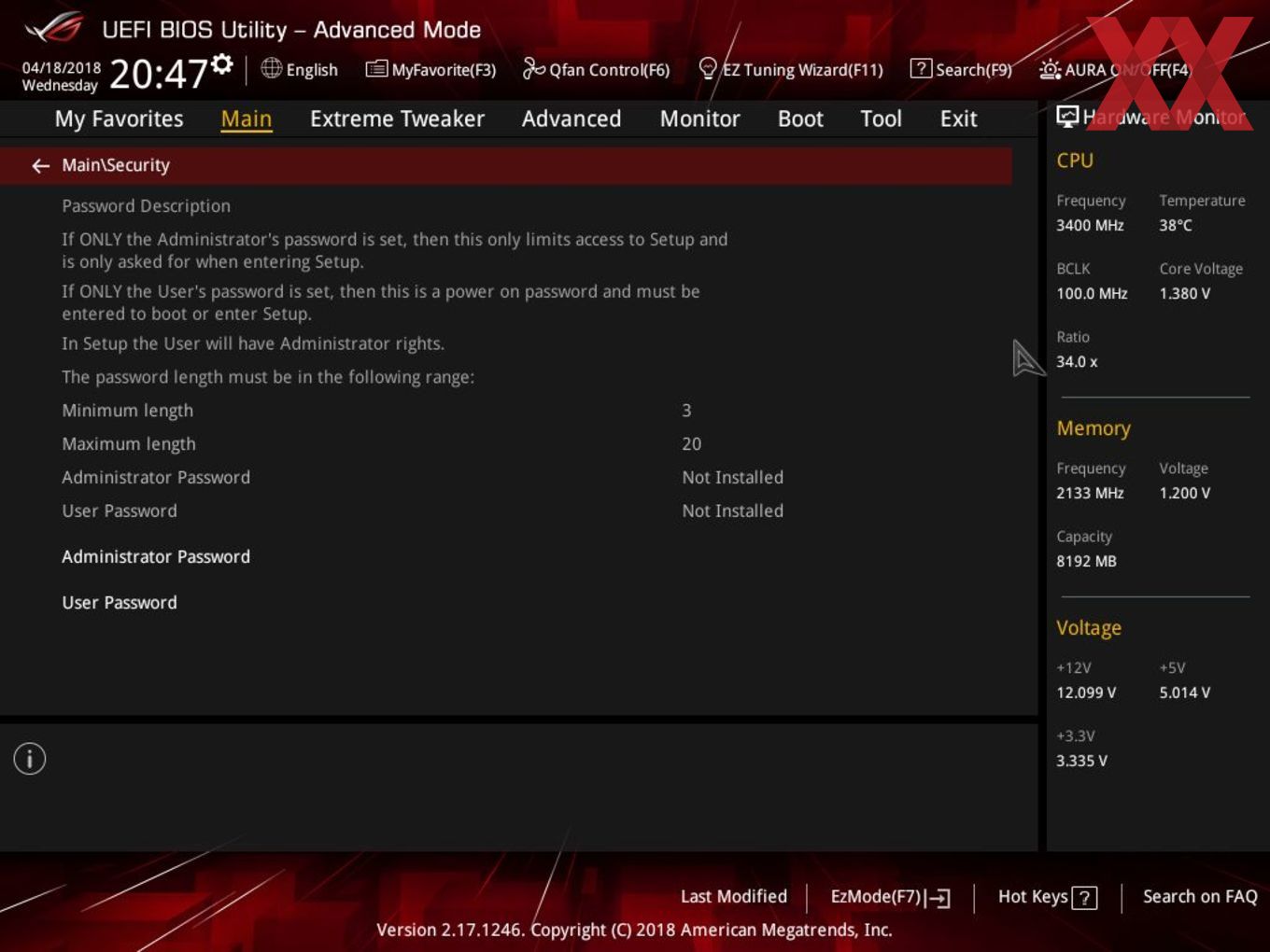1270x952 pixels.
Task: Click the Minimum length value 3
Action: (x=686, y=411)
